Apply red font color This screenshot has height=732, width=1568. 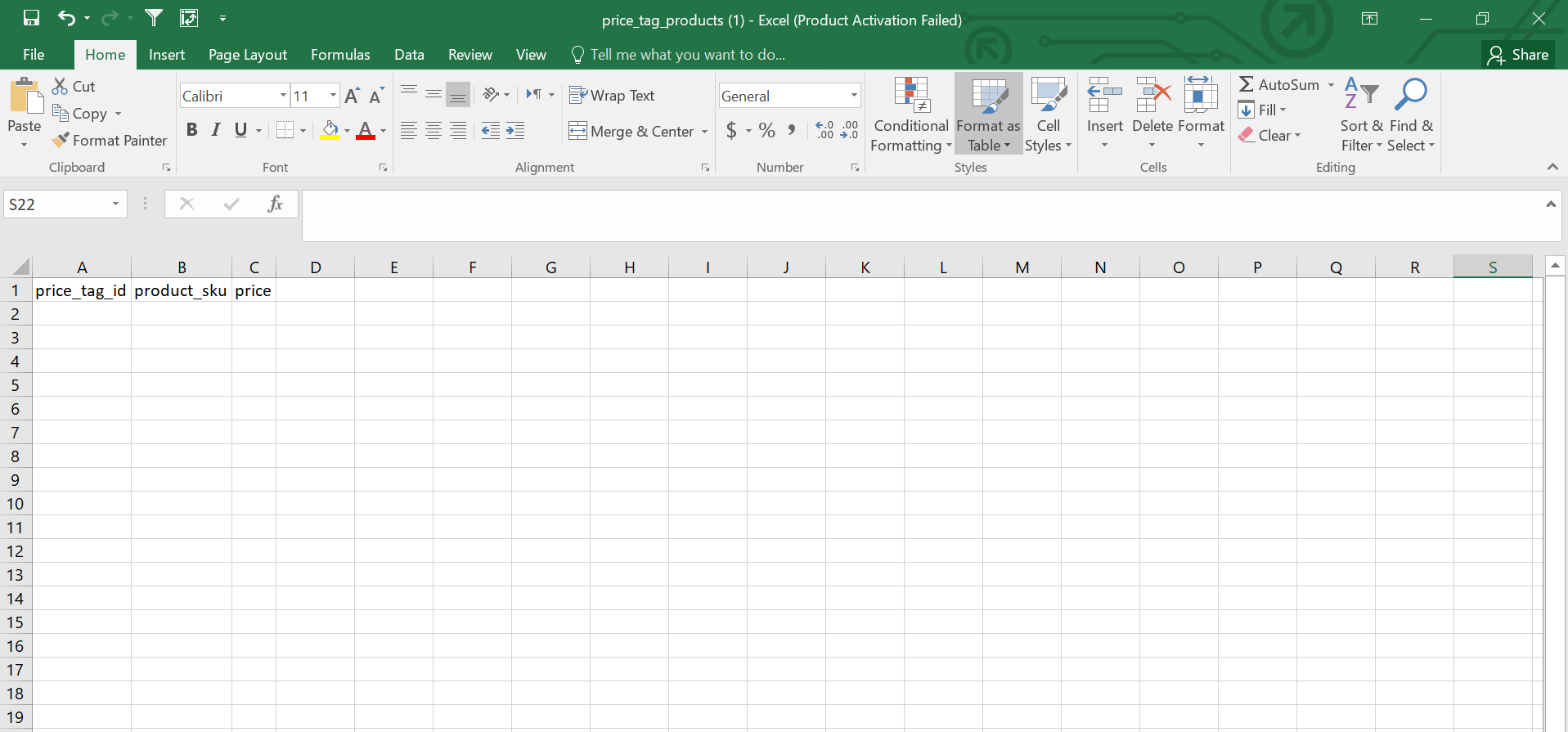tap(366, 130)
